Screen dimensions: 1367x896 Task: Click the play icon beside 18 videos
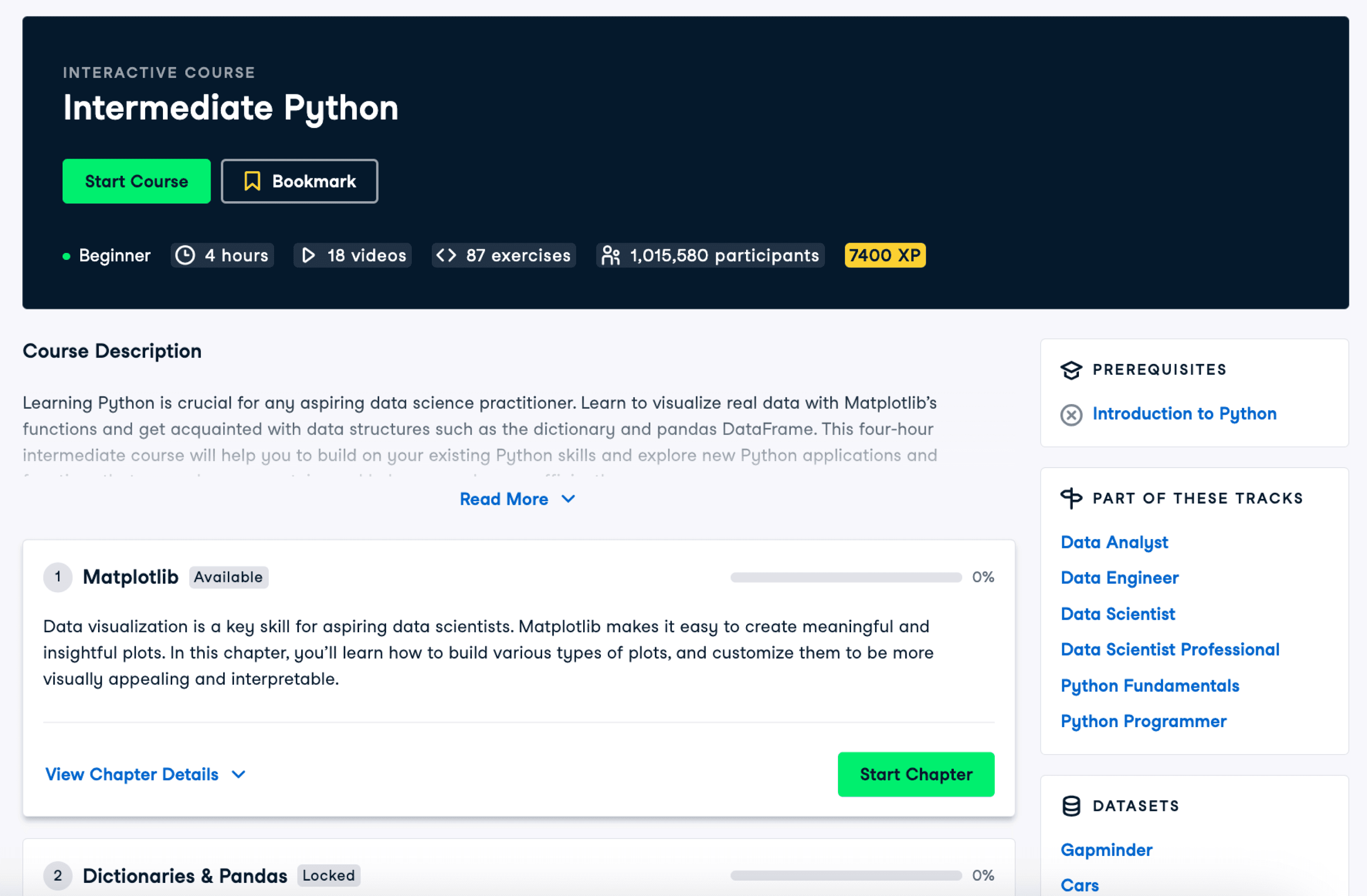[x=309, y=255]
